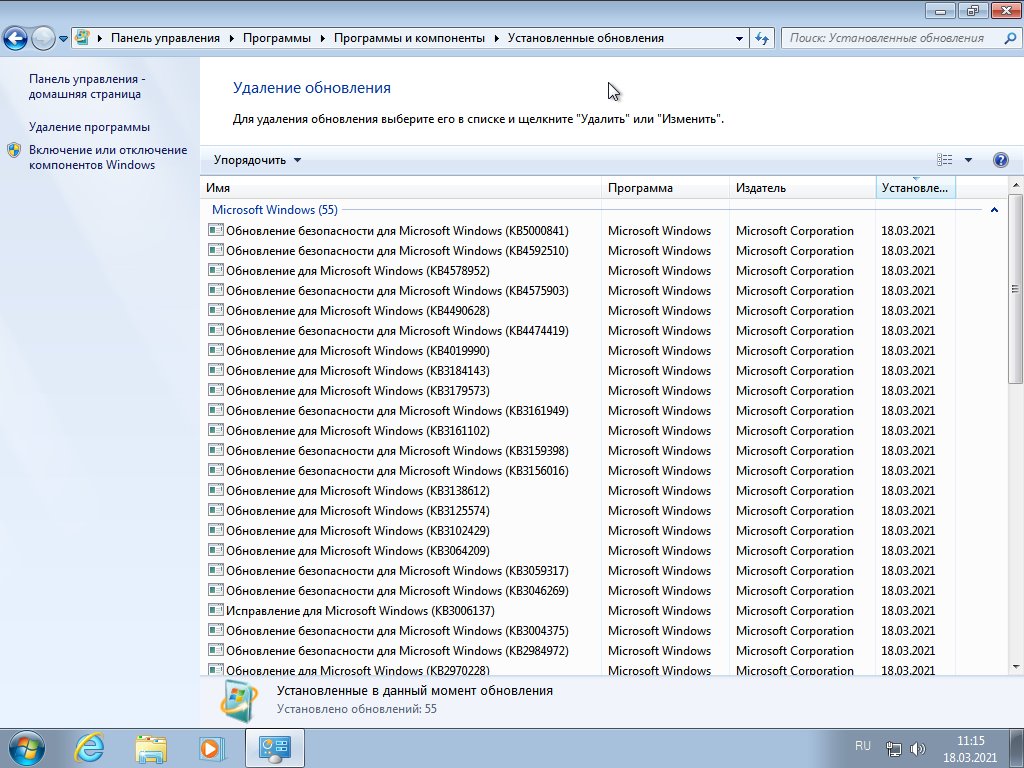Click 'Программы' breadcrumb in address bar
1024x768 pixels.
tap(277, 38)
